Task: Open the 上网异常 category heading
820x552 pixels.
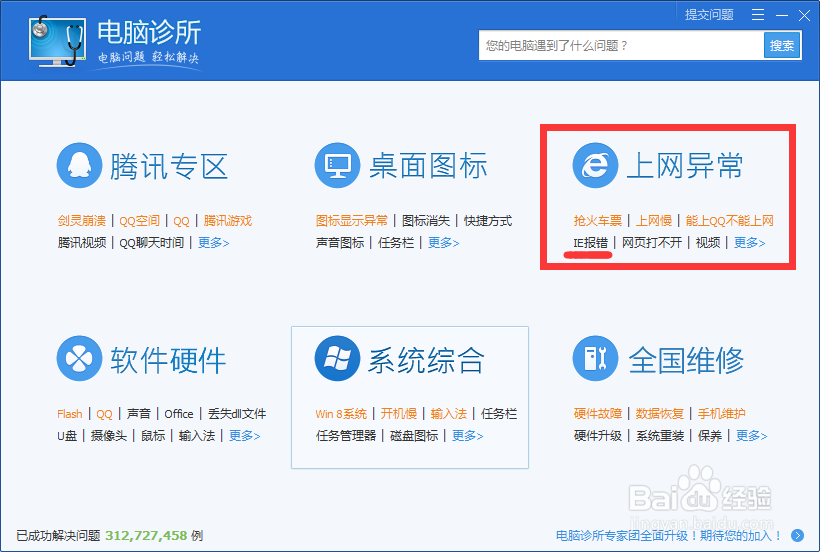Action: click(685, 166)
